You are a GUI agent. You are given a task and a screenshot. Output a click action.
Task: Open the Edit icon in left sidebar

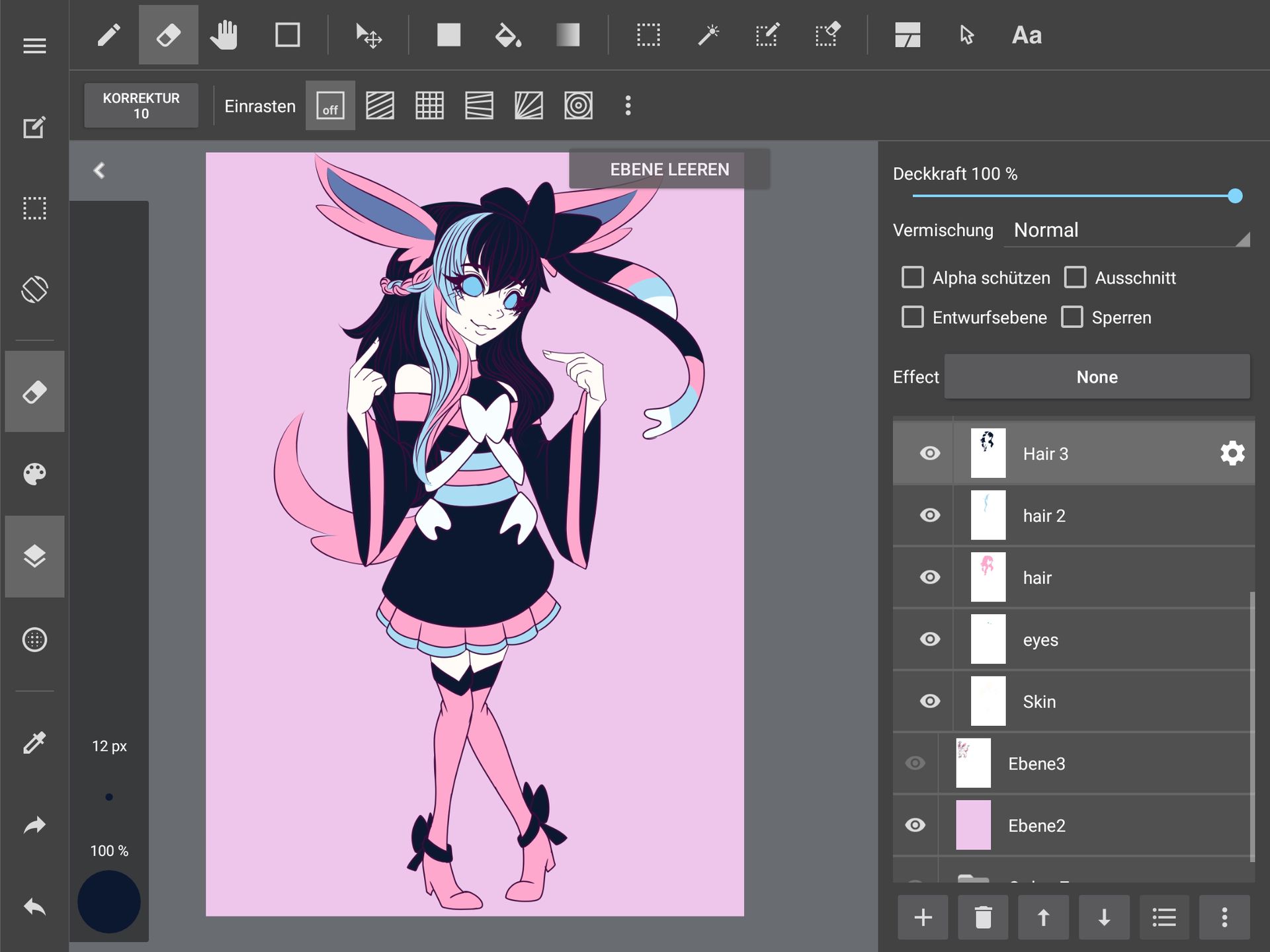(34, 128)
